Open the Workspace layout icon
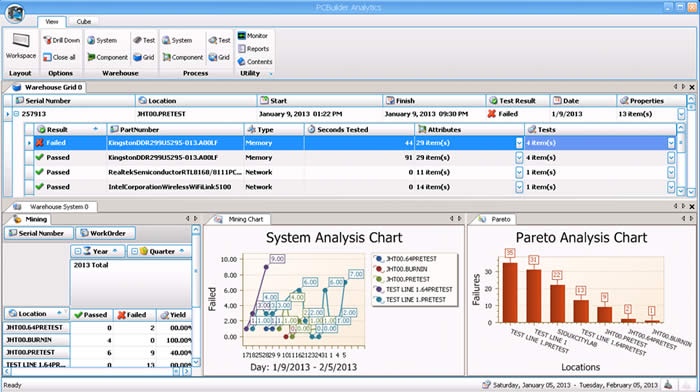700x392 pixels. coord(21,46)
